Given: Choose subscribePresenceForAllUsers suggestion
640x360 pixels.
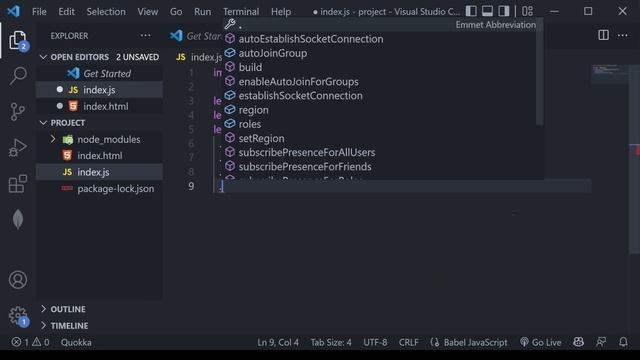Looking at the screenshot, I should 380,152.
